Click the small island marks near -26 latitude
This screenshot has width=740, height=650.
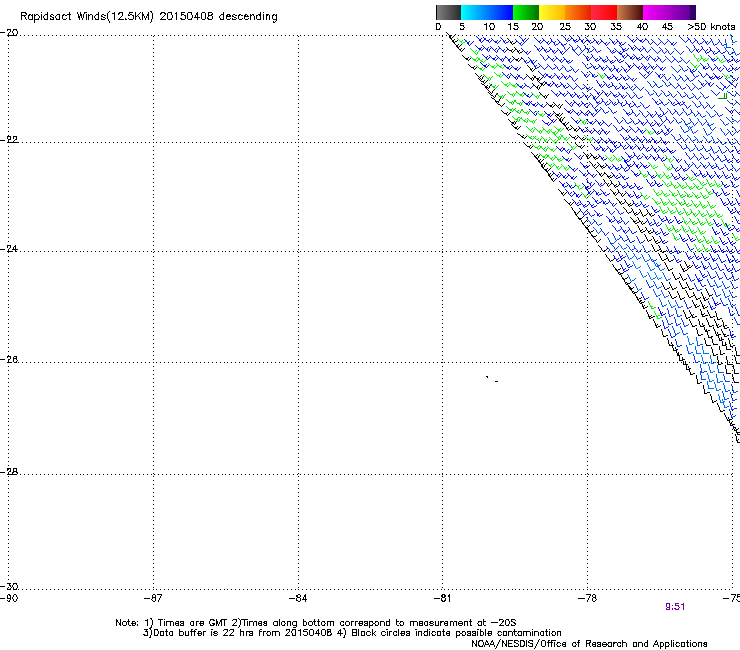492,379
